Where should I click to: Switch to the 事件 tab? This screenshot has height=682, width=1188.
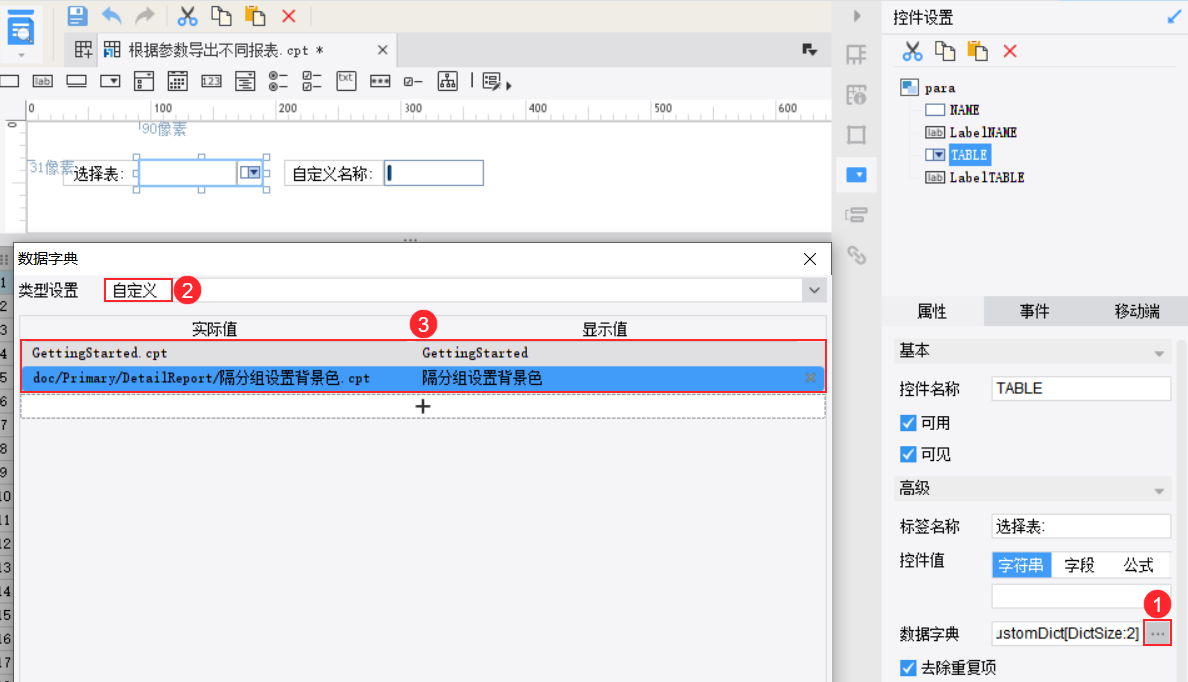pyautogui.click(x=1034, y=311)
